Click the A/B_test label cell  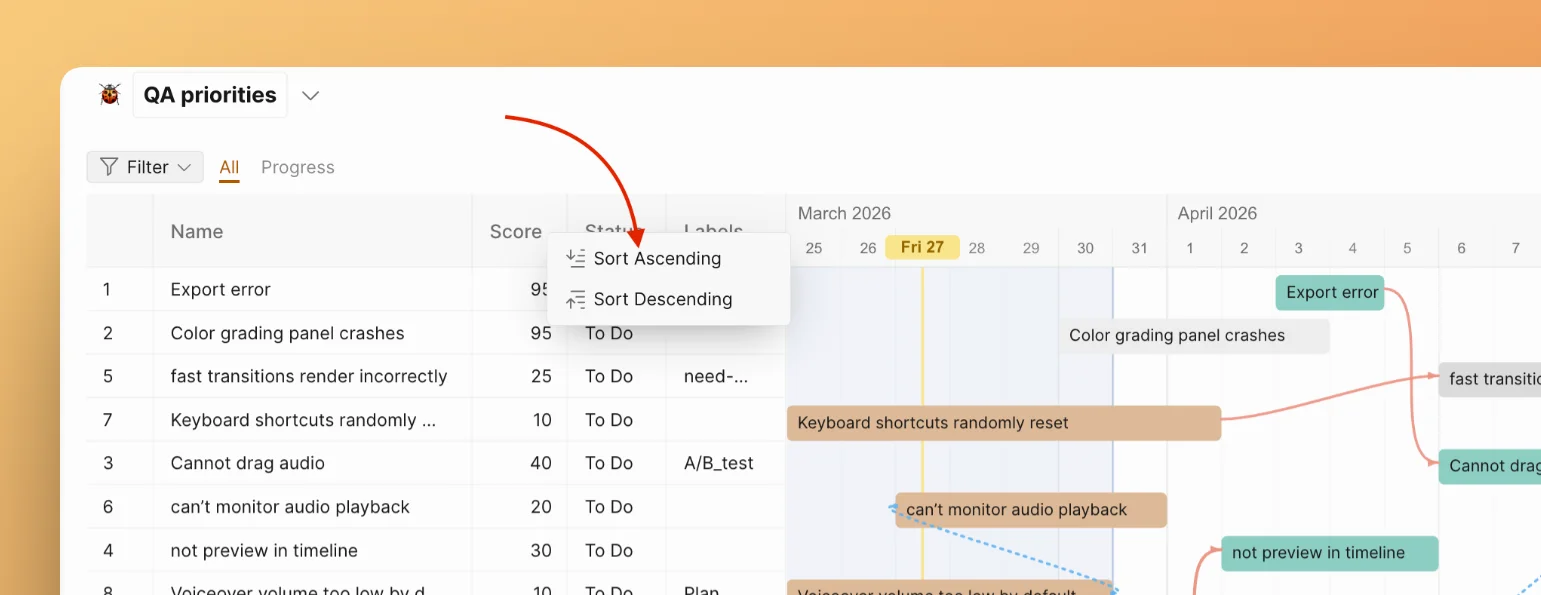pyautogui.click(x=718, y=463)
